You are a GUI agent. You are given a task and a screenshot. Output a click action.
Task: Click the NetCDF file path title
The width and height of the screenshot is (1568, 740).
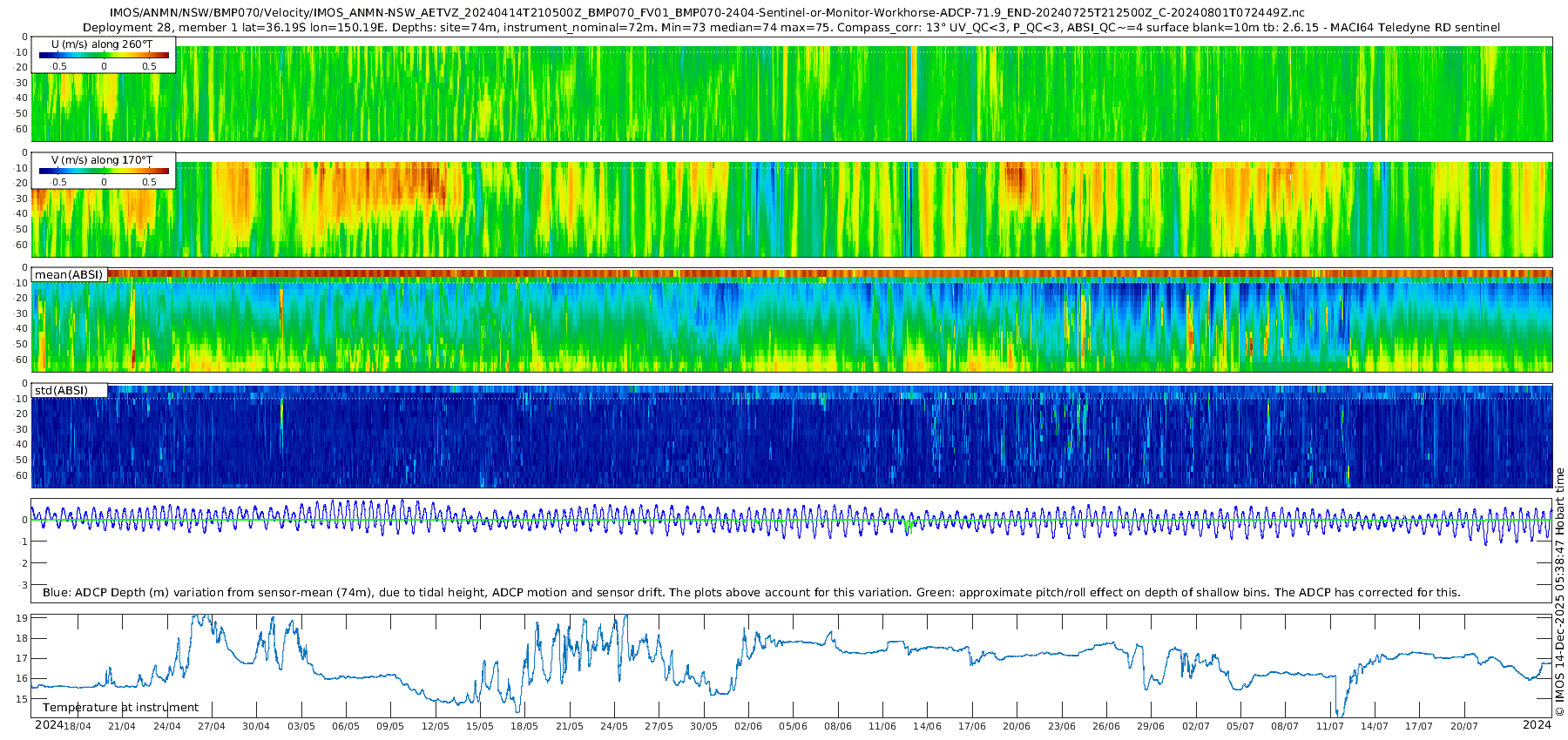(706, 13)
